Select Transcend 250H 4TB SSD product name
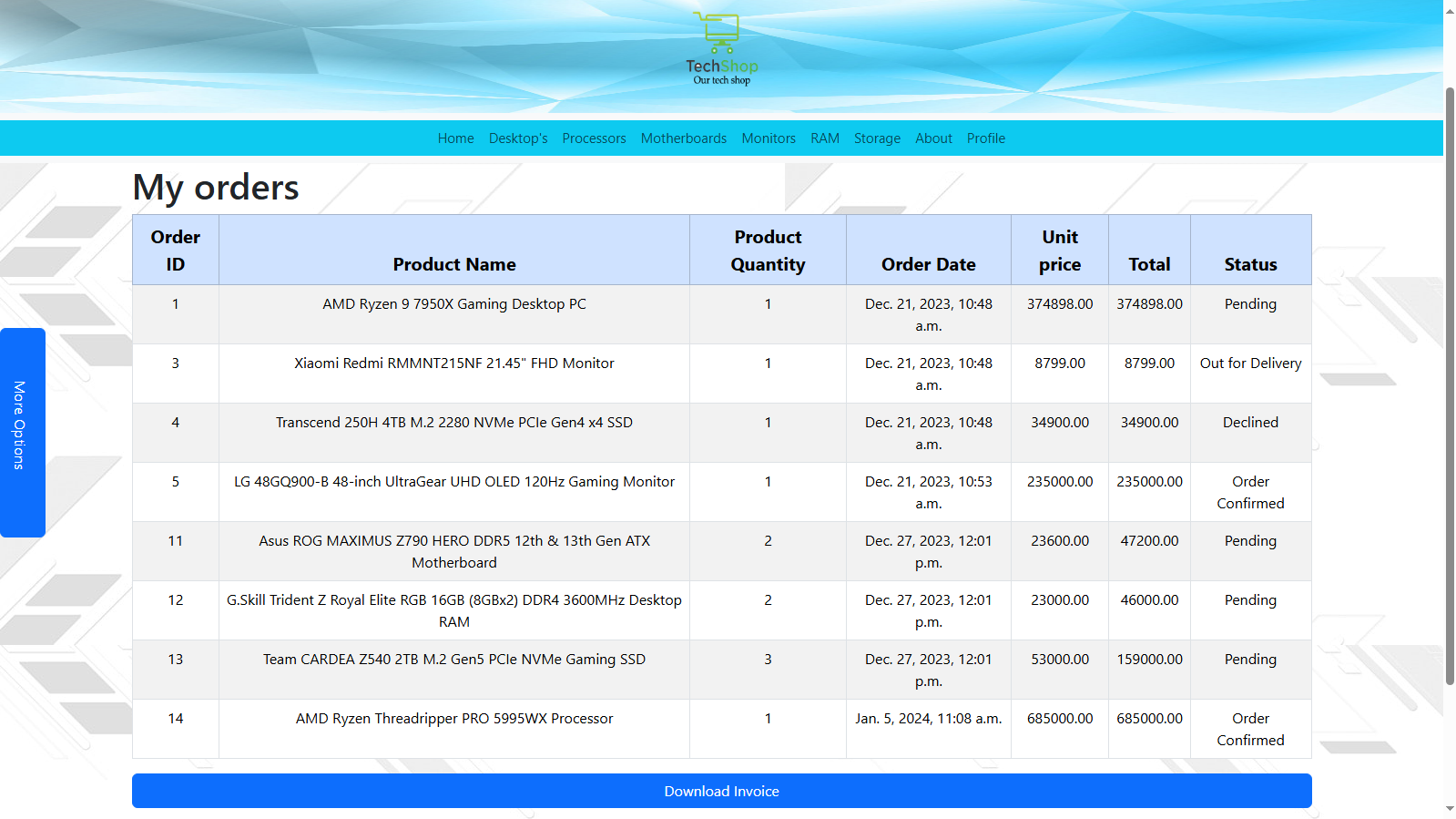Viewport: 1456px width, 819px height. pos(454,423)
